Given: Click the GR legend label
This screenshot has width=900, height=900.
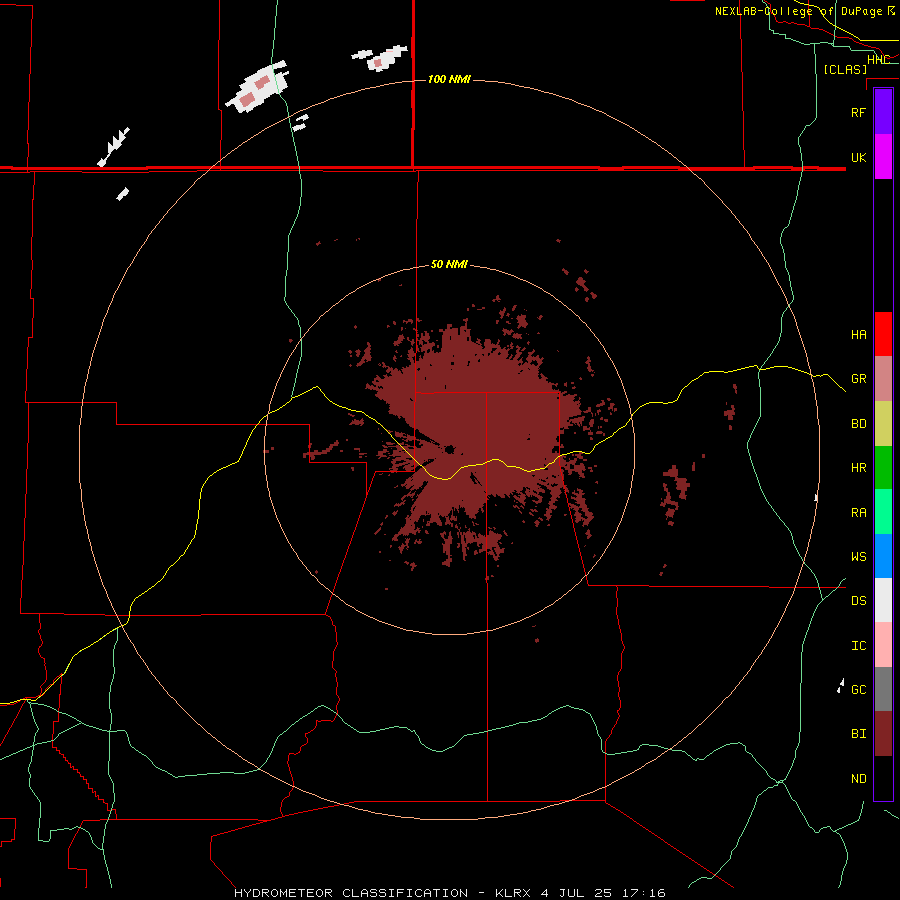Looking at the screenshot, I should pyautogui.click(x=858, y=379).
